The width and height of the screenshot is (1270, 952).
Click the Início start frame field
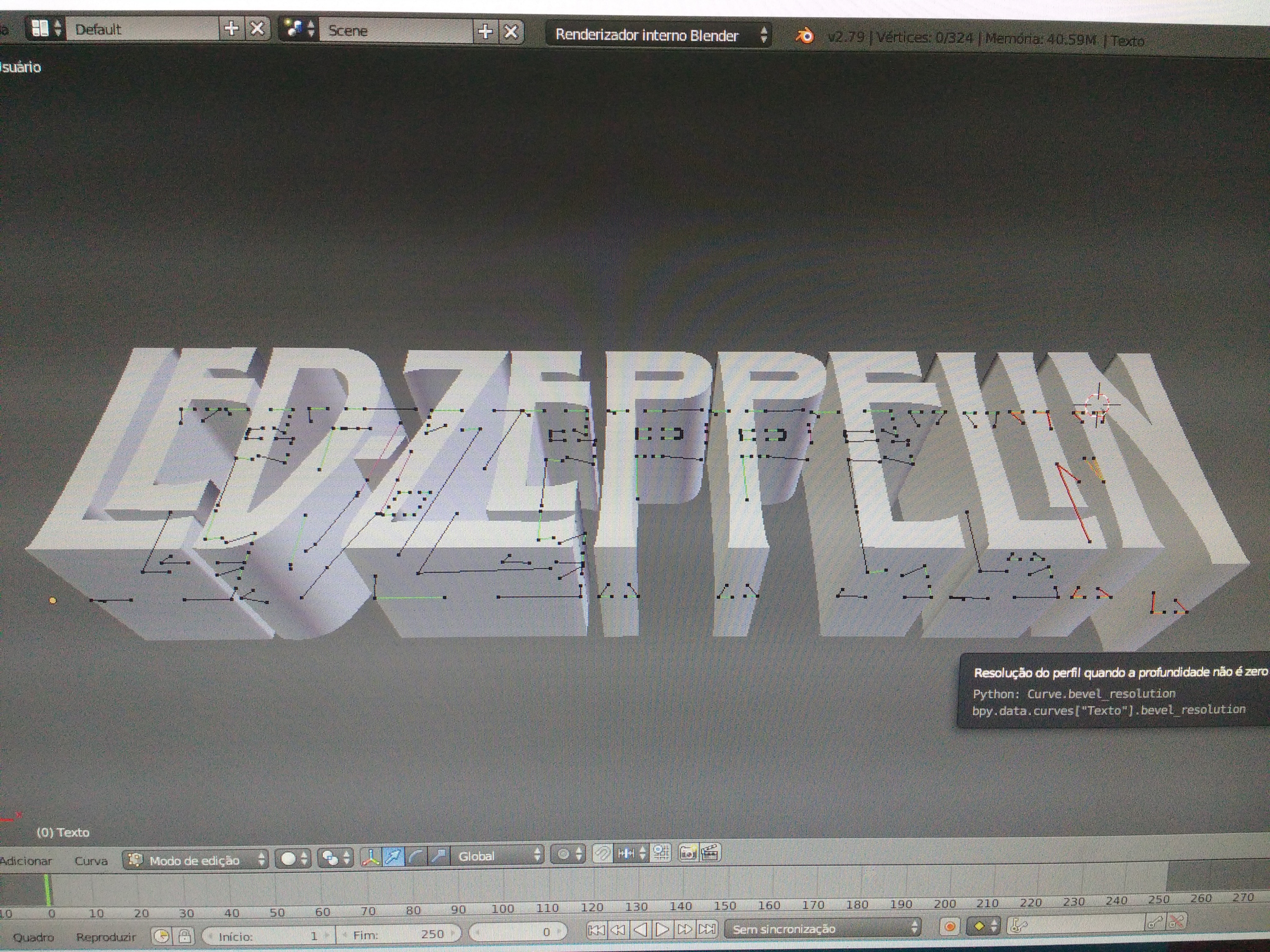pos(269,935)
